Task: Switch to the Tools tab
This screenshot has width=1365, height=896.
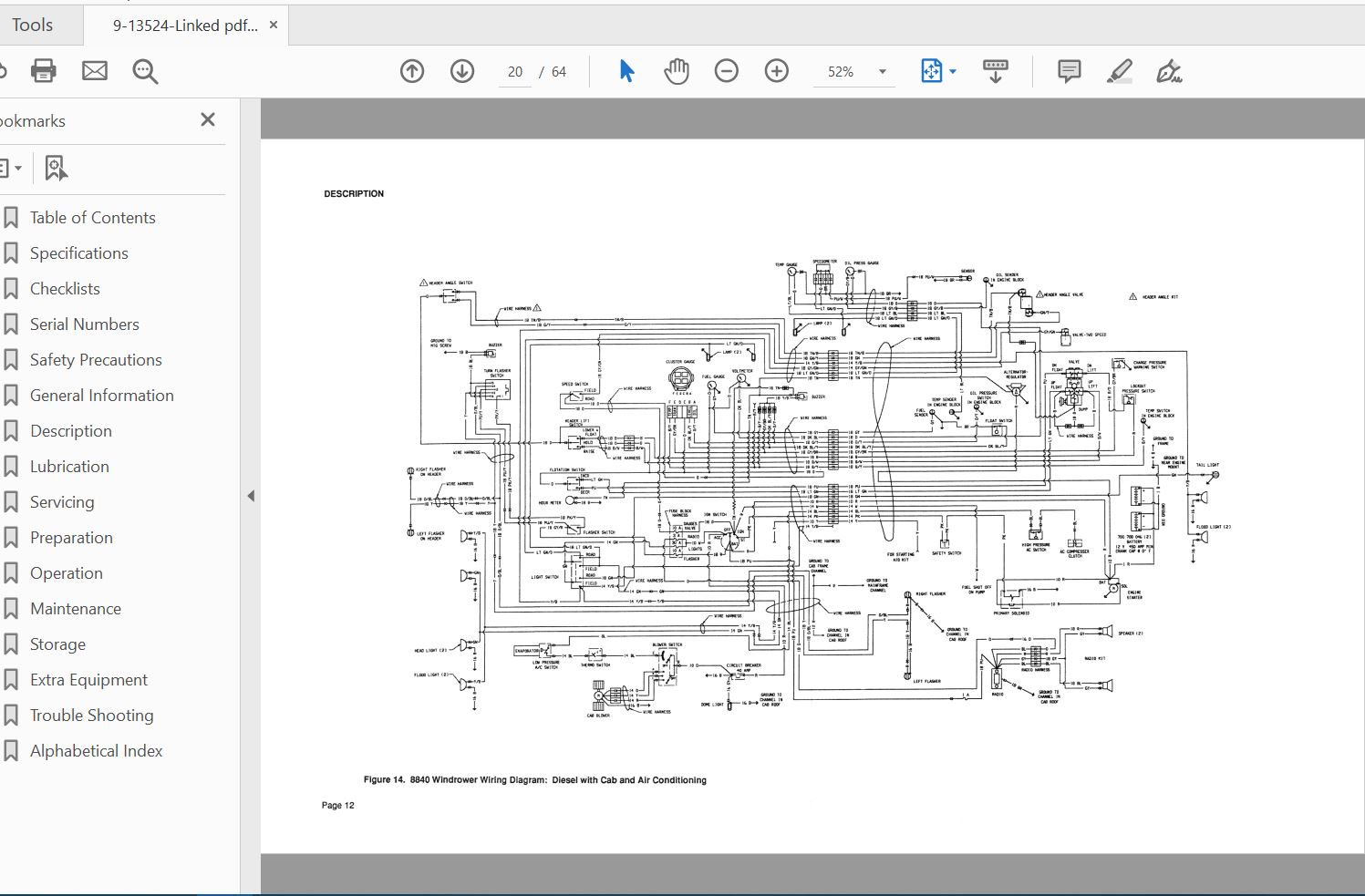Action: tap(33, 25)
